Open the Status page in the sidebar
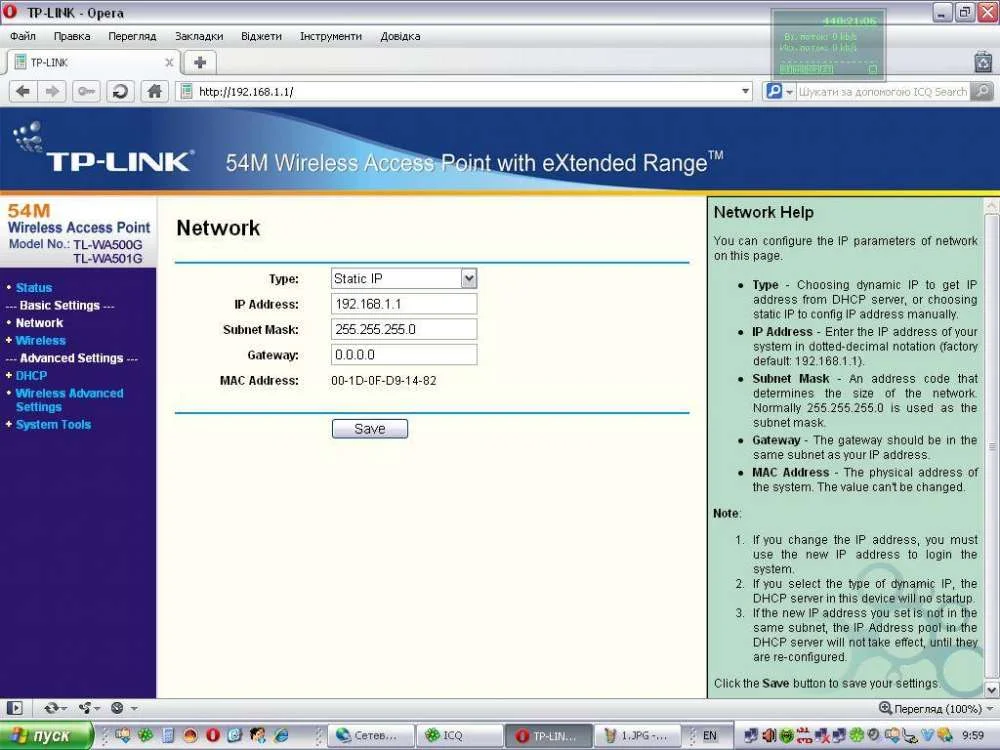The image size is (1000, 750). (x=34, y=288)
